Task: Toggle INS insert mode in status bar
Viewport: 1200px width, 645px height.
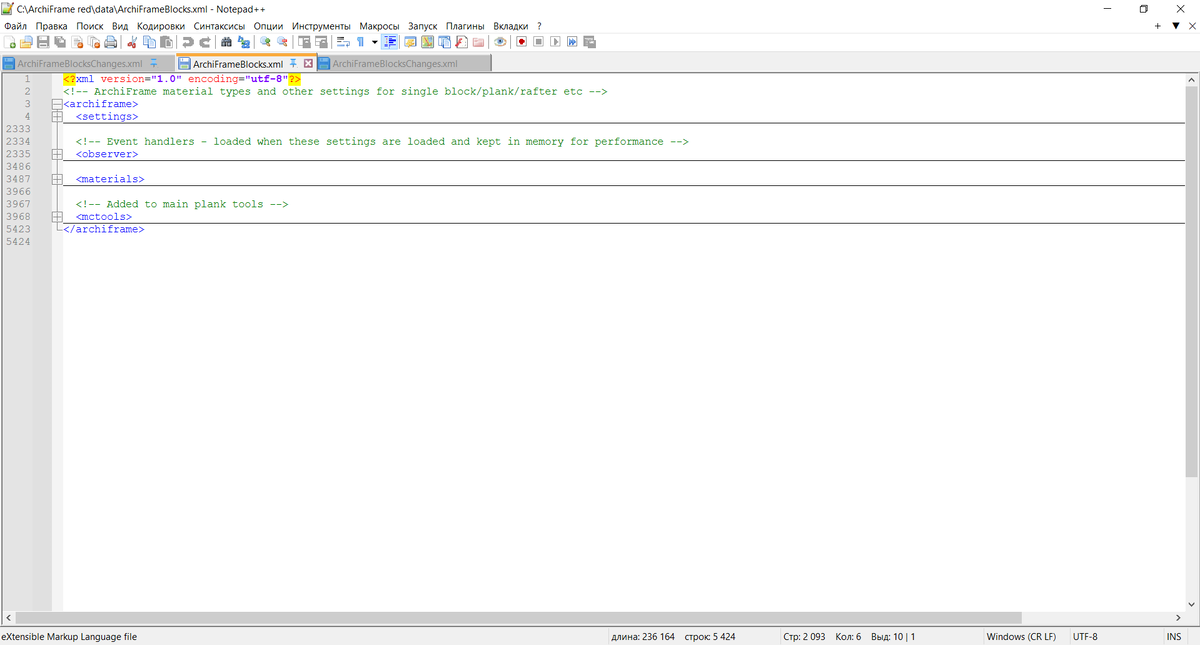Action: 1173,637
